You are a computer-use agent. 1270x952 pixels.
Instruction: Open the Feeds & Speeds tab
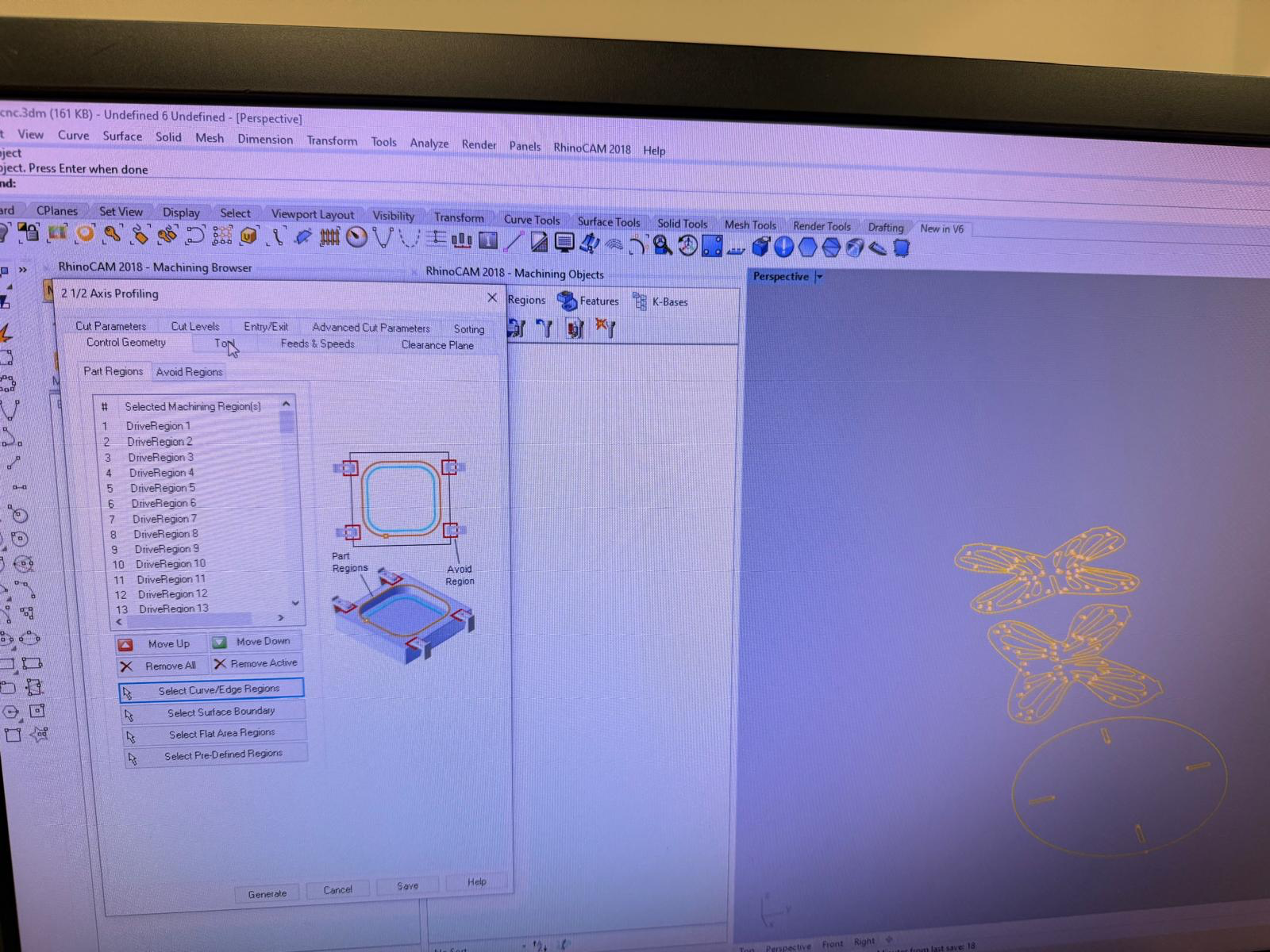pyautogui.click(x=317, y=344)
